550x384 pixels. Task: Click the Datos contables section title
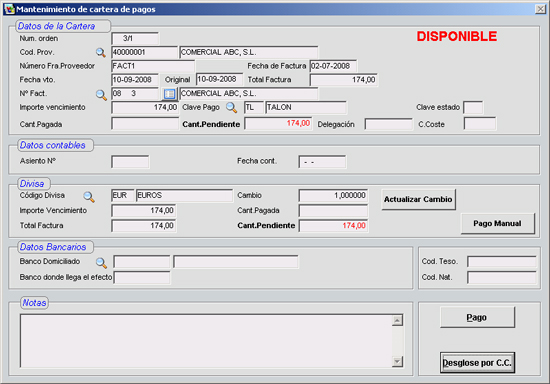coord(53,145)
